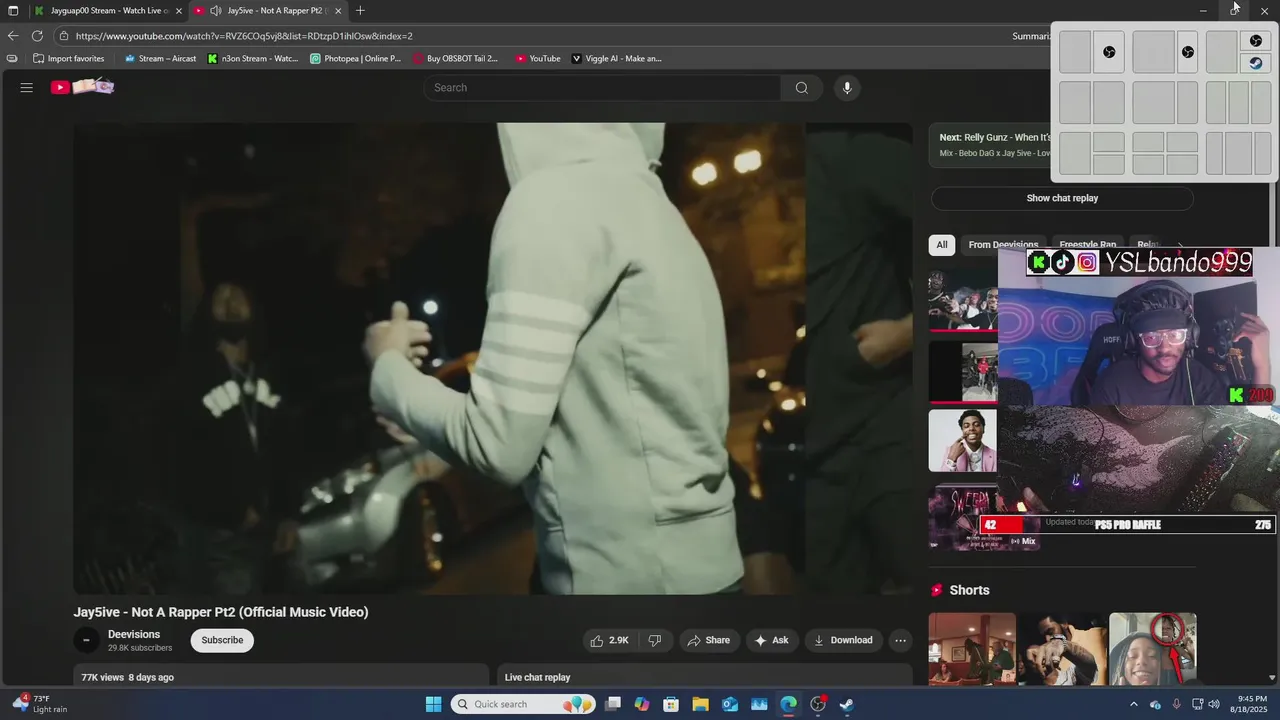Close the Jay5ive Not A Rapper tab
The image size is (1280, 720).
click(x=338, y=11)
